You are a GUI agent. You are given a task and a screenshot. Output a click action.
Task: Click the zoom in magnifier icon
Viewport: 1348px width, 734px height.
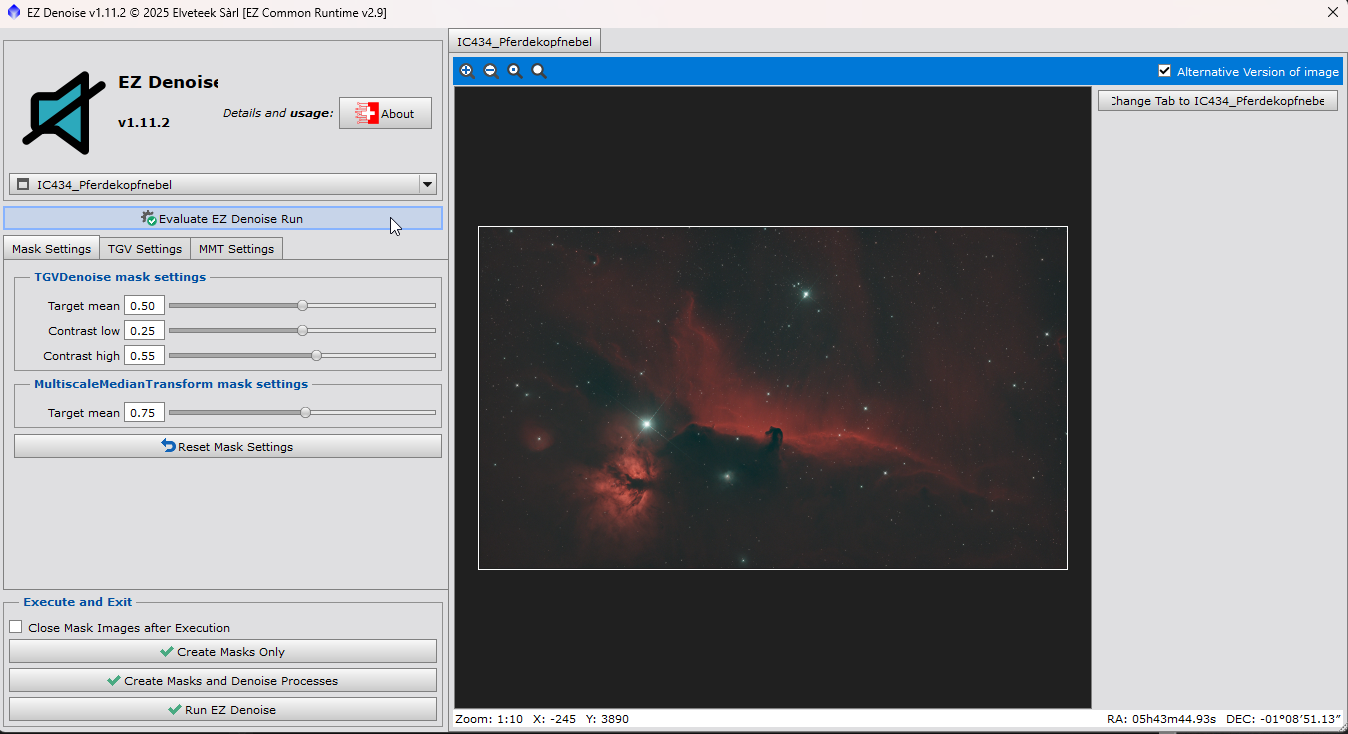point(466,71)
